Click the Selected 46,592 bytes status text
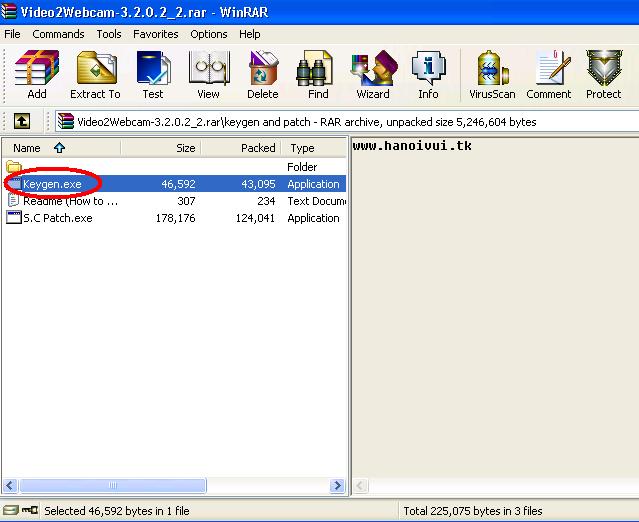This screenshot has height=522, width=639. [x=117, y=511]
